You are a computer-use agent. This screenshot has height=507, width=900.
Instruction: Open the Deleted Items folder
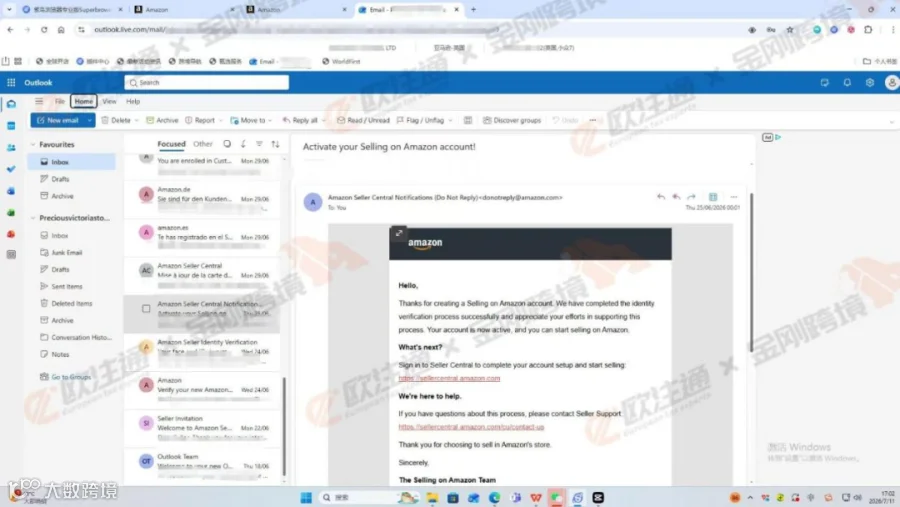[x=71, y=304]
